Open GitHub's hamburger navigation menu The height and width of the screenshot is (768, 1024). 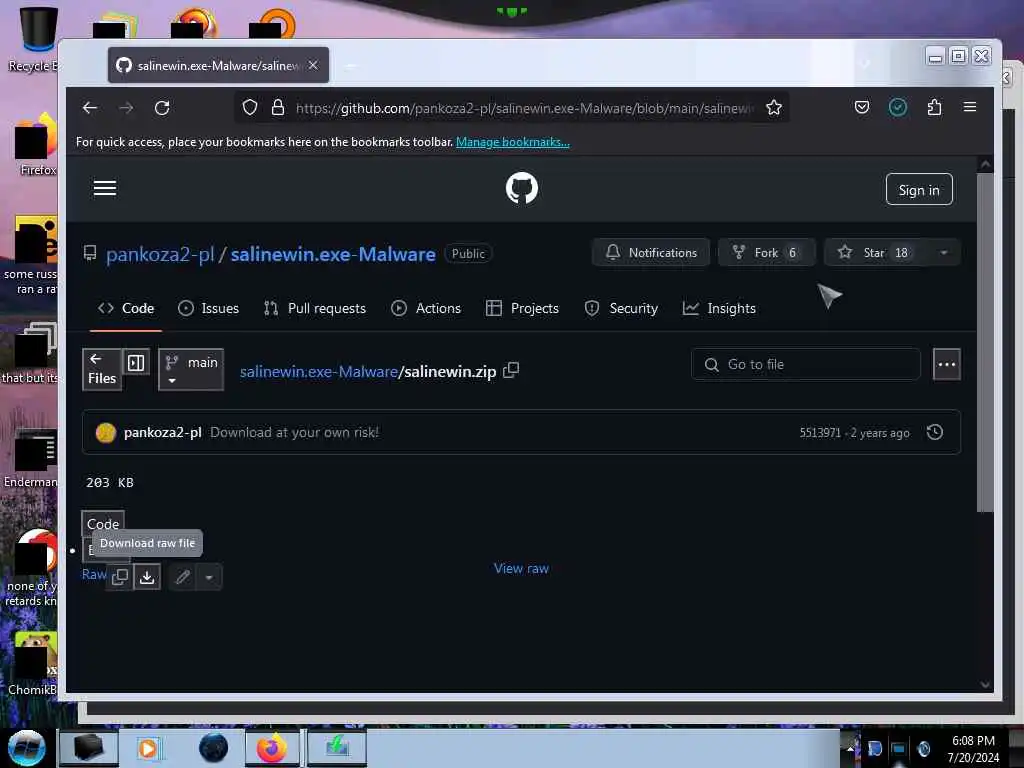104,188
